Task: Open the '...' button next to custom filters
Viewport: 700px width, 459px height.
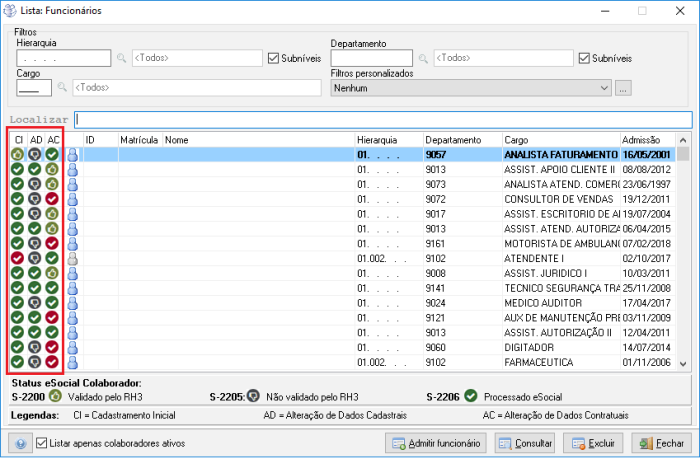Action: (623, 88)
